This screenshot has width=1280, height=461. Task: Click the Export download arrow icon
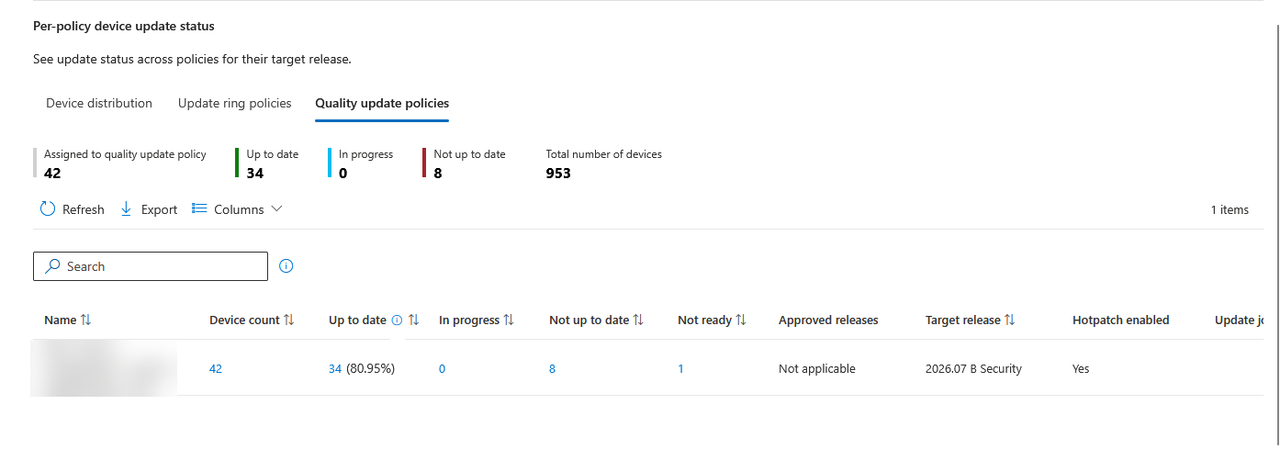pos(126,209)
